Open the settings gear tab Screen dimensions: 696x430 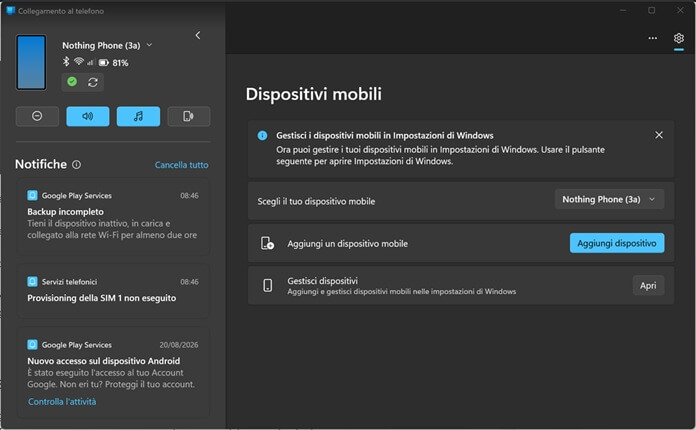[x=679, y=38]
